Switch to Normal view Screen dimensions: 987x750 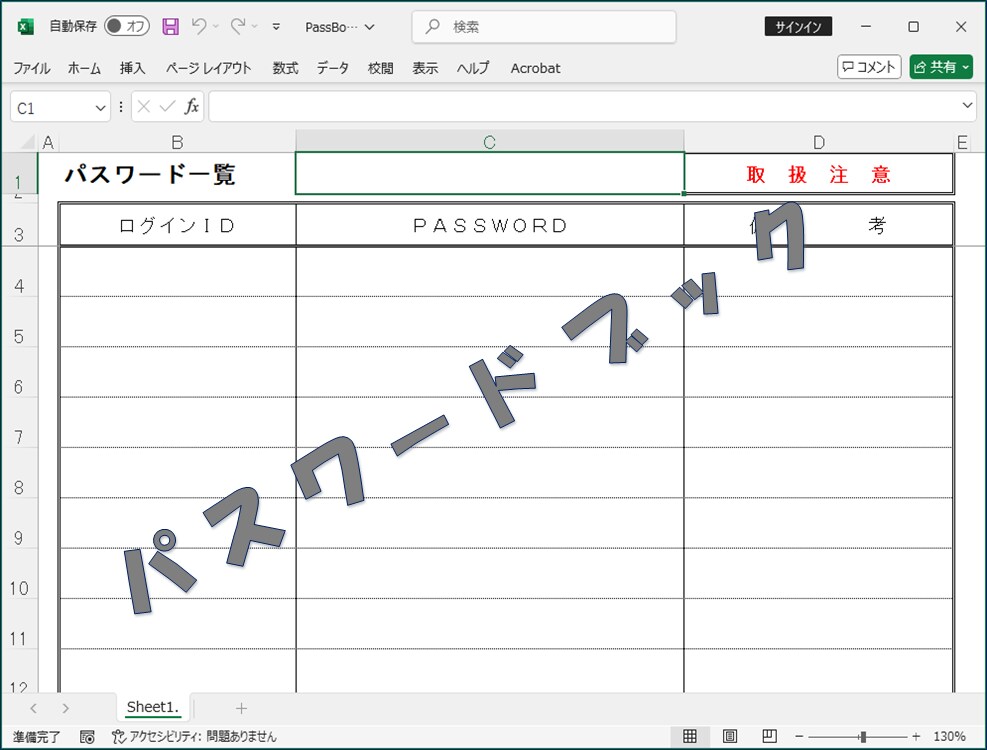690,736
